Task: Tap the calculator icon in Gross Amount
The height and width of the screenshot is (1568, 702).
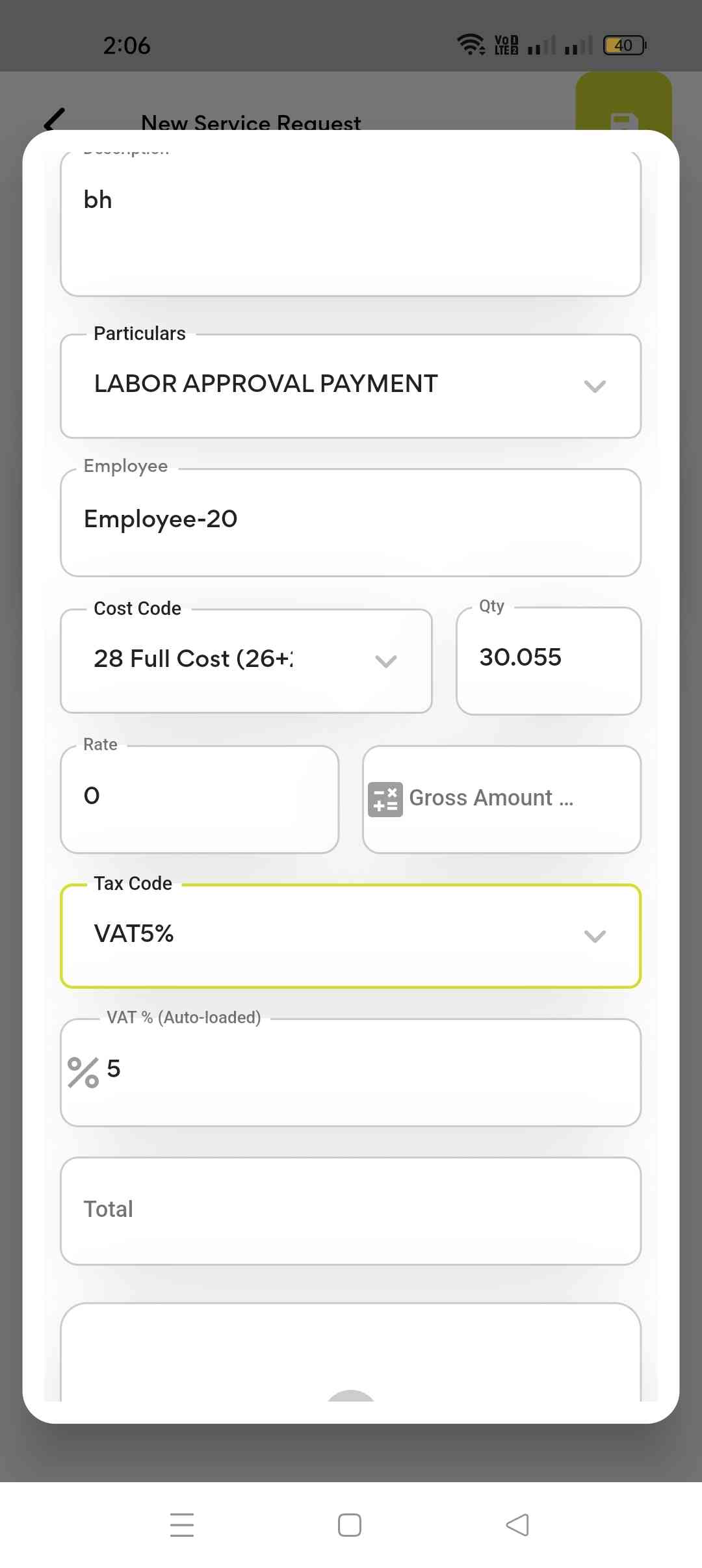Action: click(x=385, y=799)
